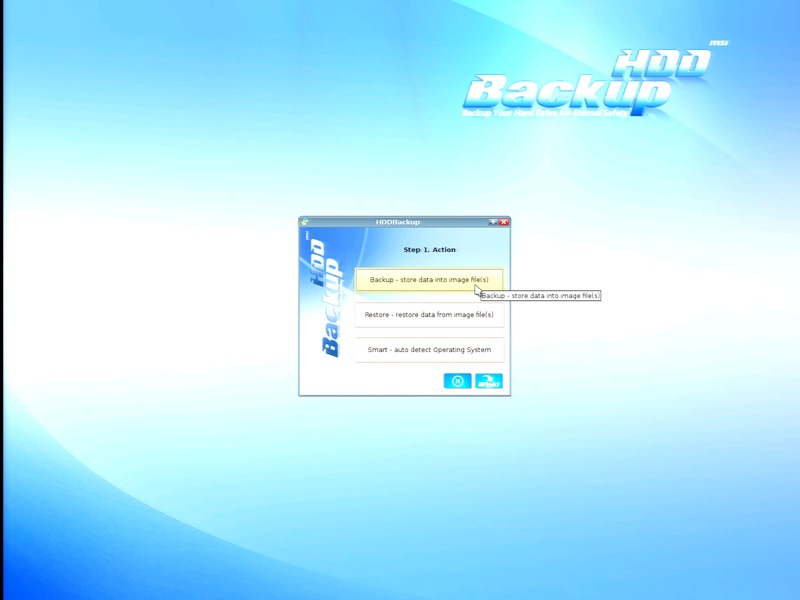This screenshot has width=800, height=600.
Task: Click the blue arrow next-step icon button
Action: coord(489,381)
